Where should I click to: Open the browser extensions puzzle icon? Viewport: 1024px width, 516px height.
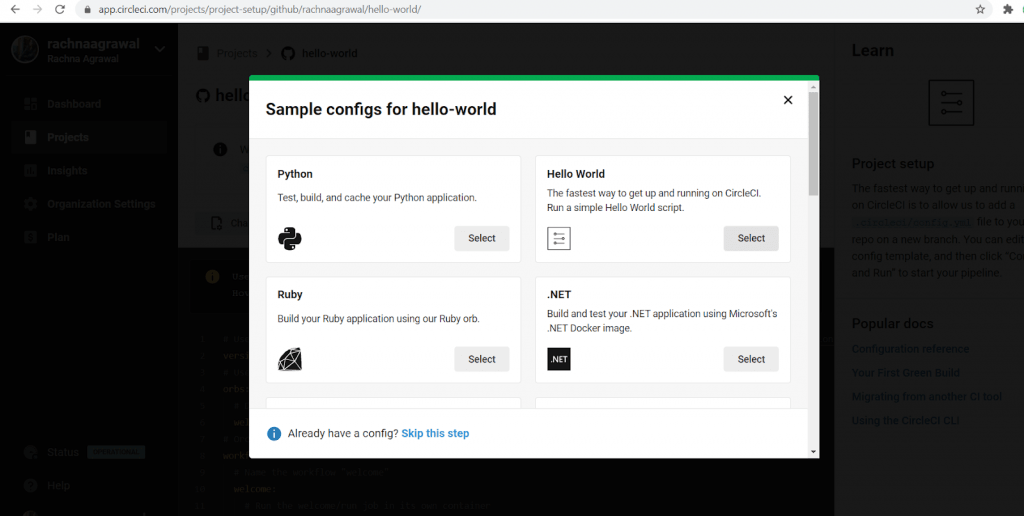tap(1007, 9)
